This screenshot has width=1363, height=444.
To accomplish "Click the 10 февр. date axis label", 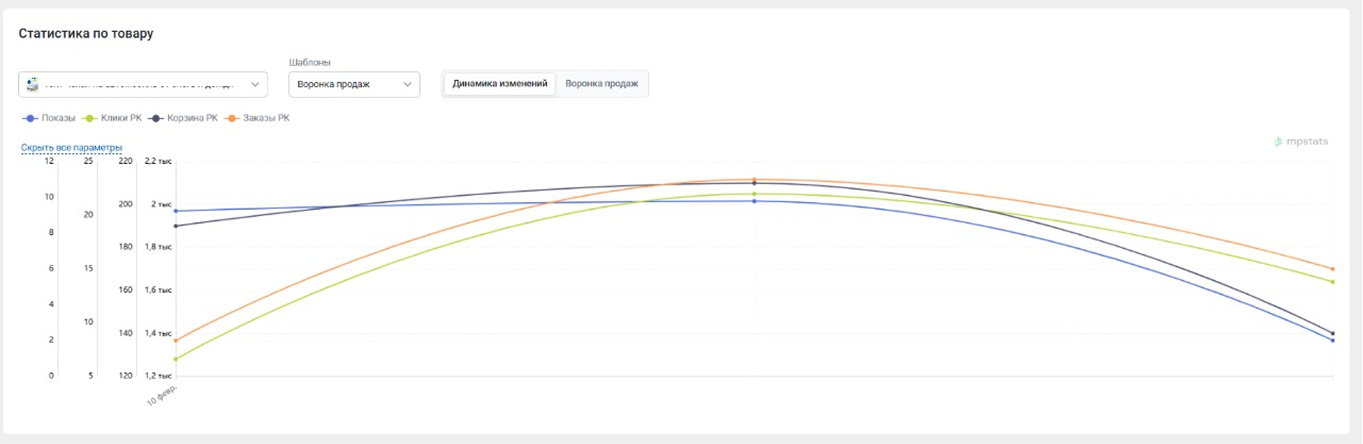I will click(164, 394).
